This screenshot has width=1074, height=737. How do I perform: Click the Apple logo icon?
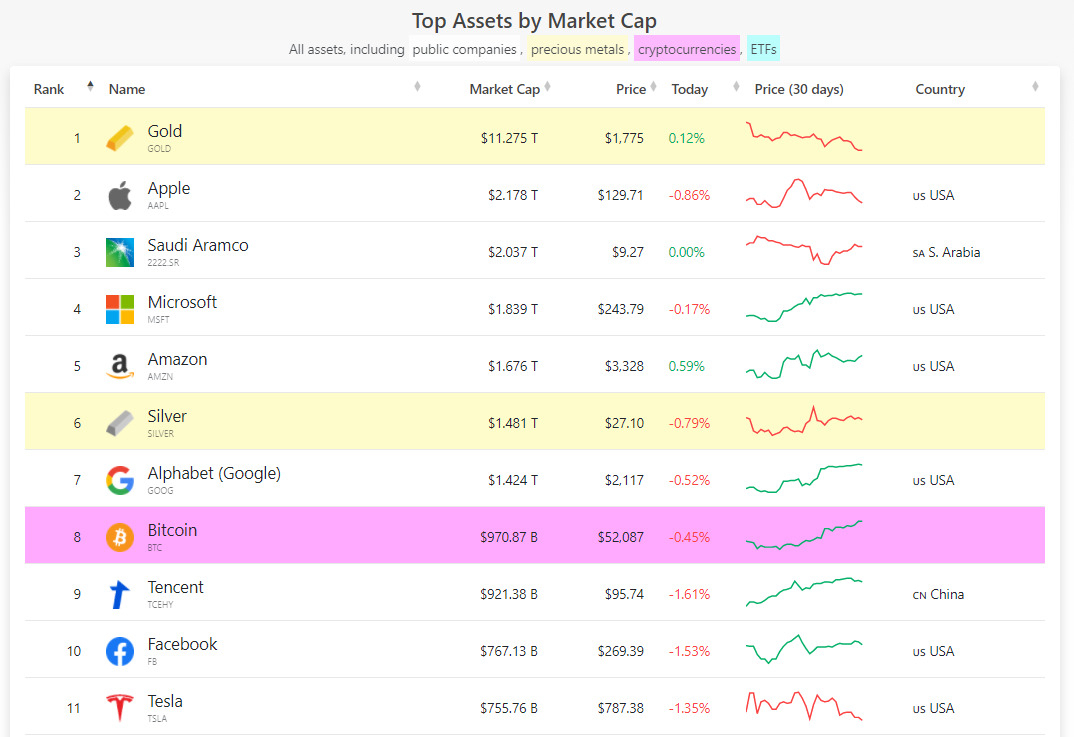[120, 195]
